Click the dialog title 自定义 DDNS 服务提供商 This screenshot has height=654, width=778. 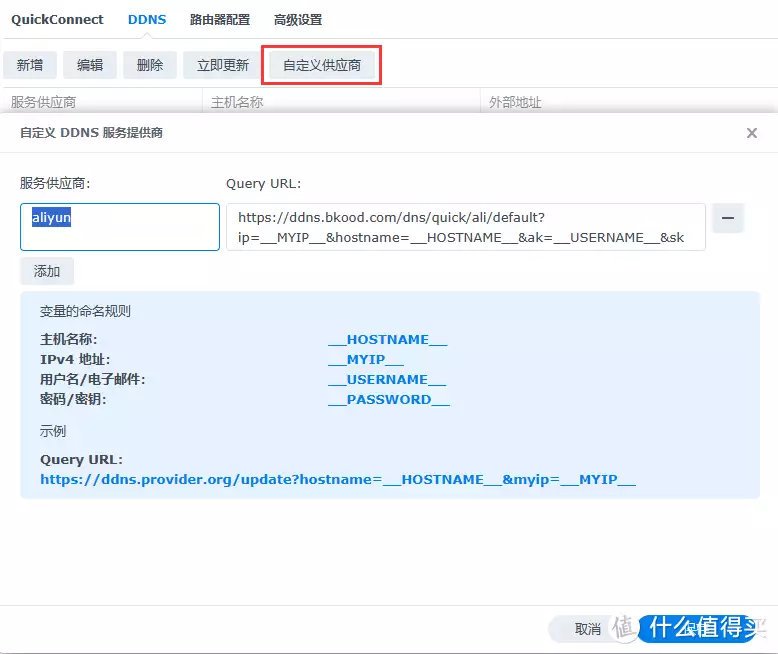tap(91, 132)
